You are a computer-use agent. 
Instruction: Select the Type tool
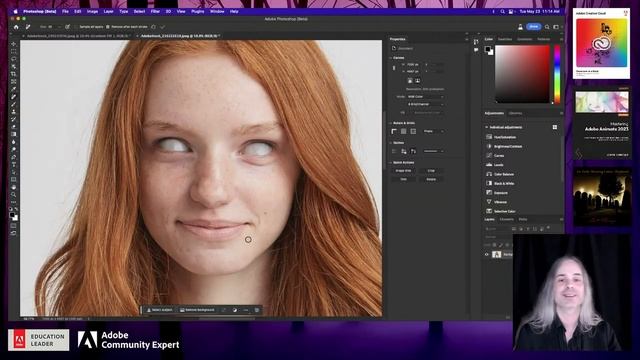click(13, 164)
